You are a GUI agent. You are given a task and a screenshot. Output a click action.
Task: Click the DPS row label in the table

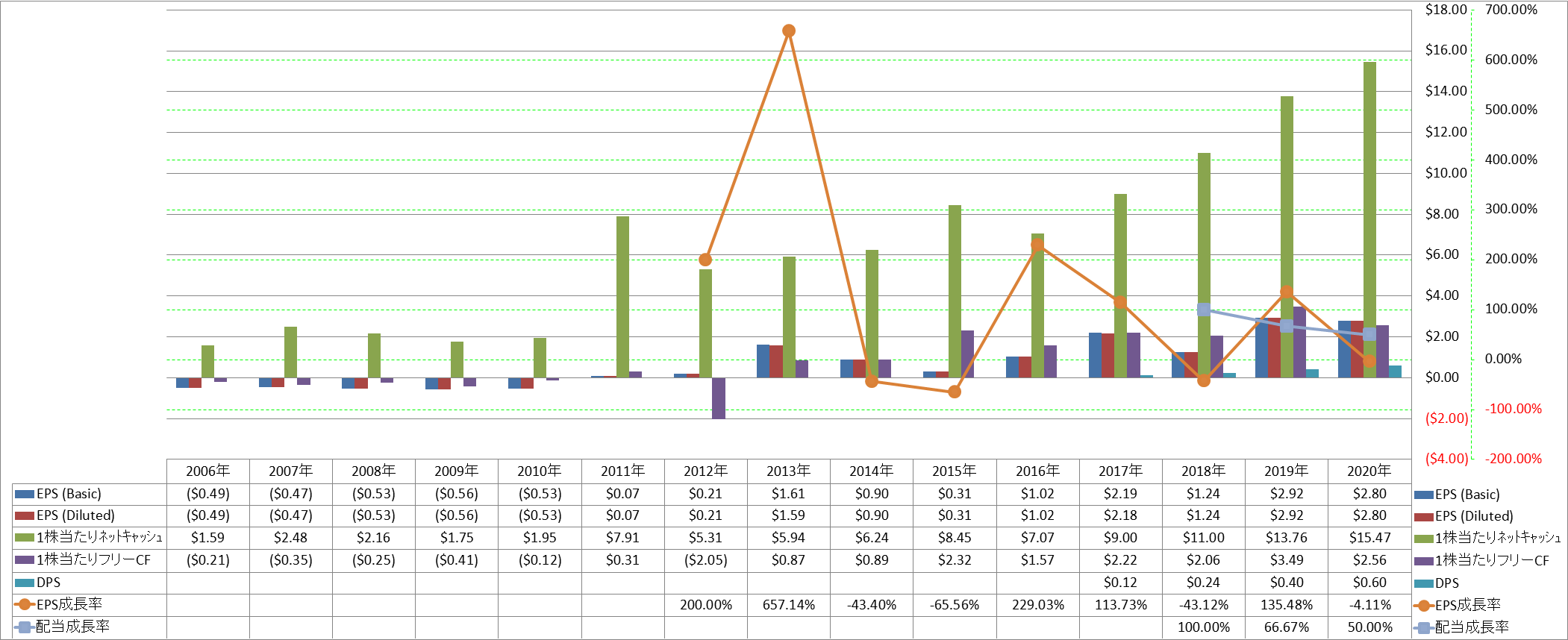(x=49, y=583)
